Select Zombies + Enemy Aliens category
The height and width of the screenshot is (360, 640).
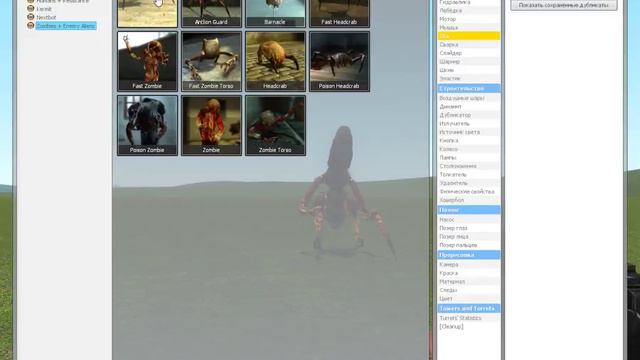tap(66, 26)
